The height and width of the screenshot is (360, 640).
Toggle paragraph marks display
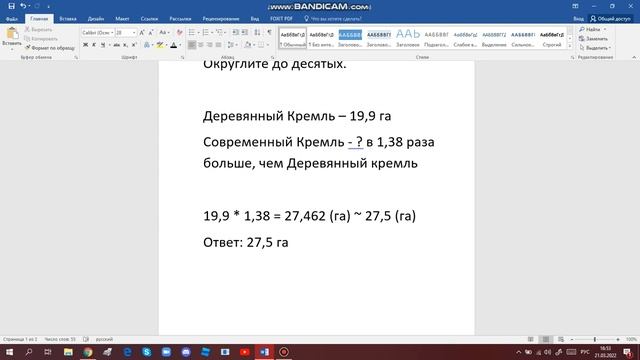click(x=269, y=33)
